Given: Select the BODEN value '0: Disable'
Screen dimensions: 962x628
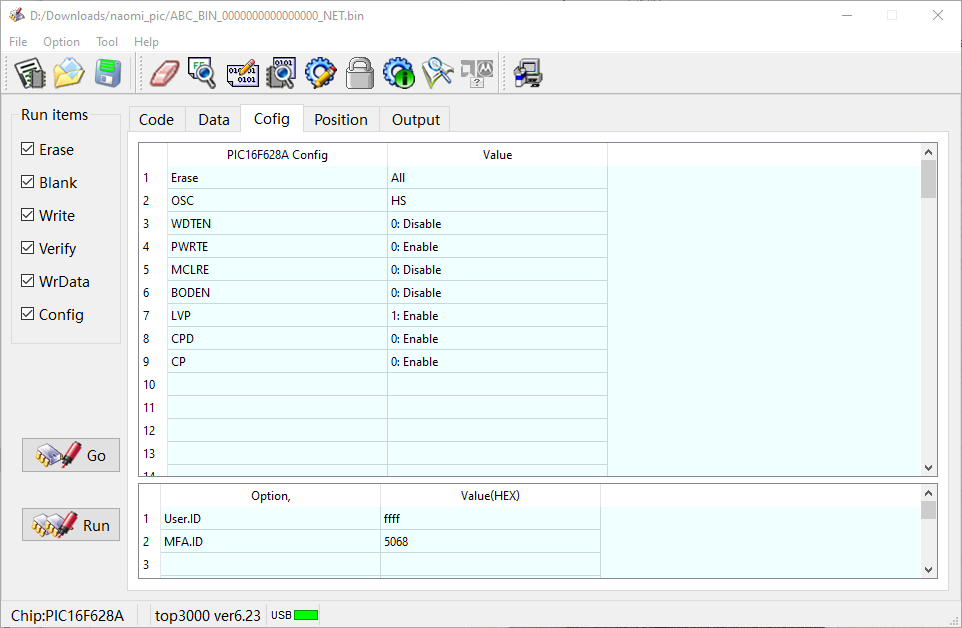Looking at the screenshot, I should click(497, 293).
